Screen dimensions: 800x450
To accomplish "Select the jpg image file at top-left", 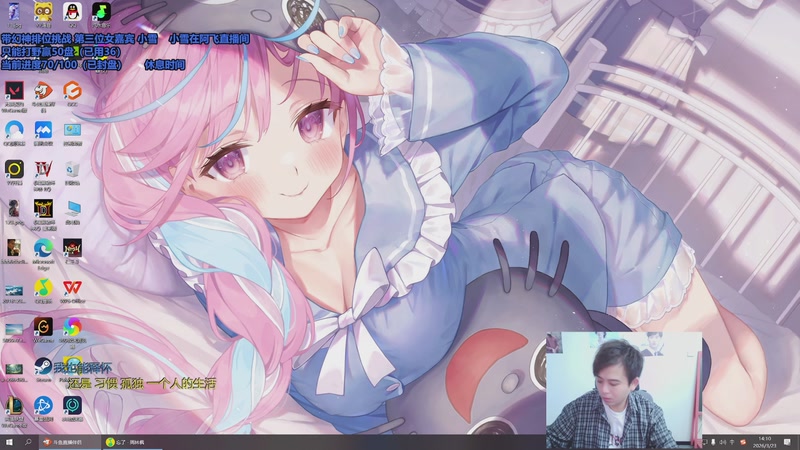I will tap(14, 12).
